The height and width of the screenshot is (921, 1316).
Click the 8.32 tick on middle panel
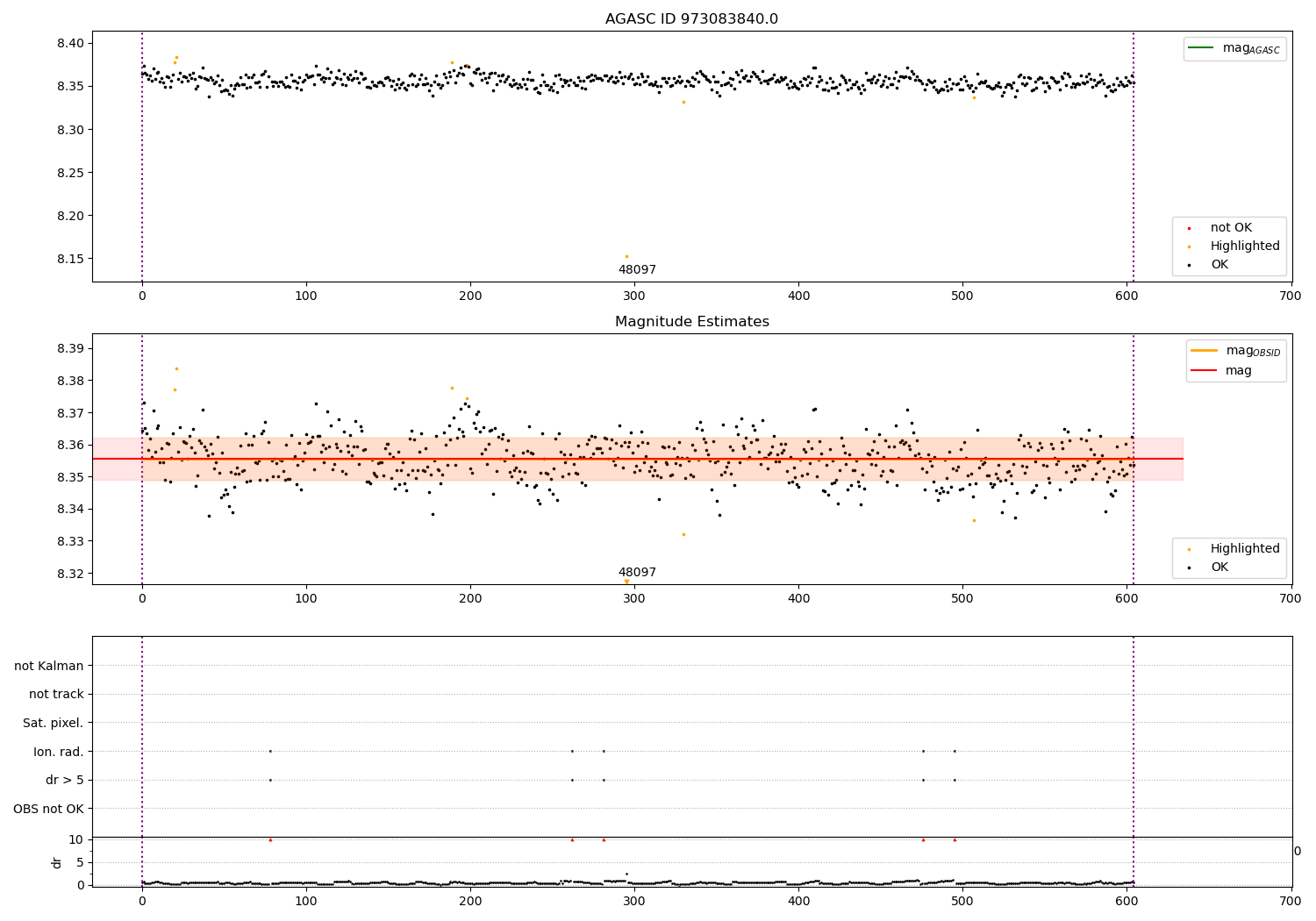[71, 574]
